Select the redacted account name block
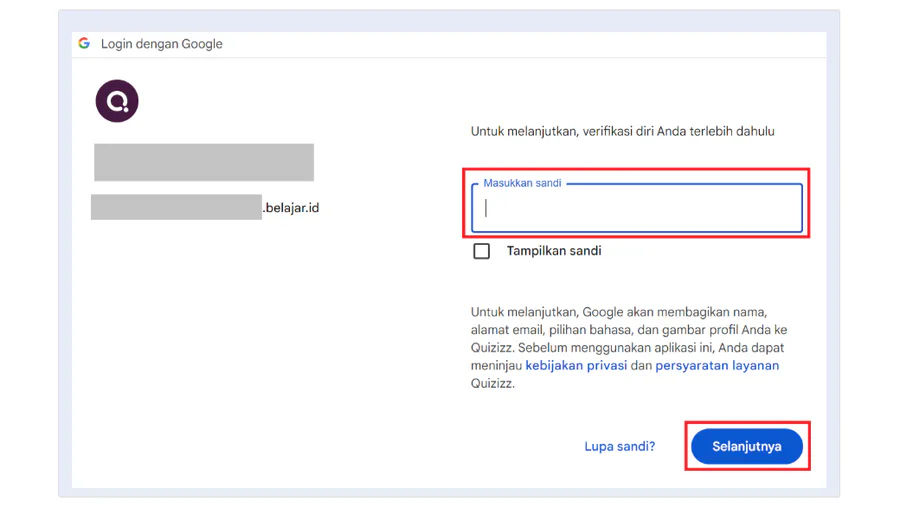The height and width of the screenshot is (507, 900). coord(204,162)
